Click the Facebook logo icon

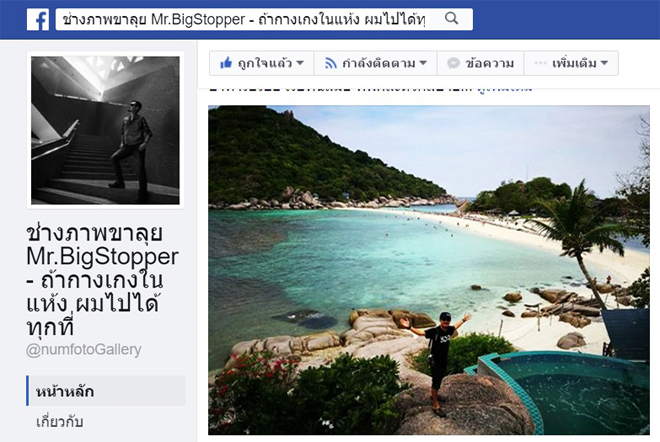click(38, 19)
